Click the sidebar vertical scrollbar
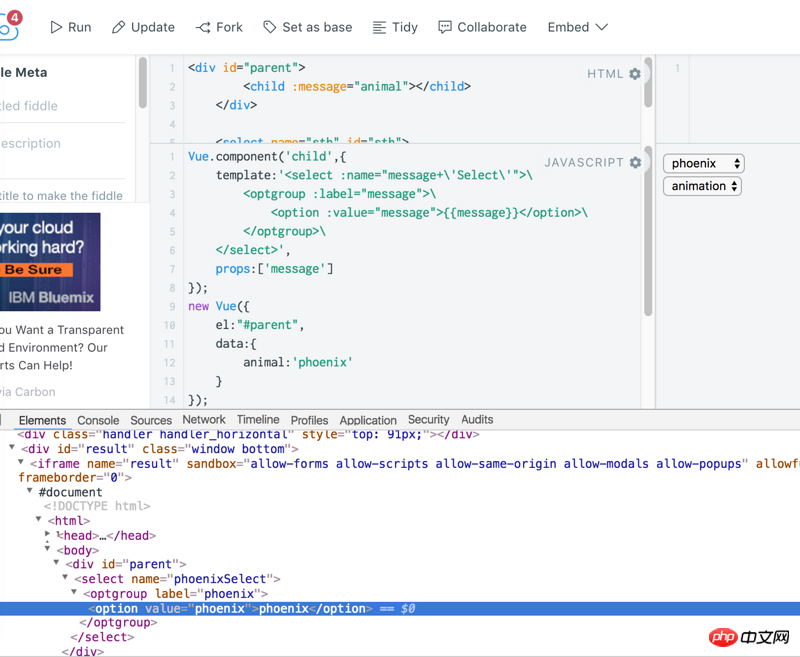Image resolution: width=800 pixels, height=657 pixels. click(143, 83)
